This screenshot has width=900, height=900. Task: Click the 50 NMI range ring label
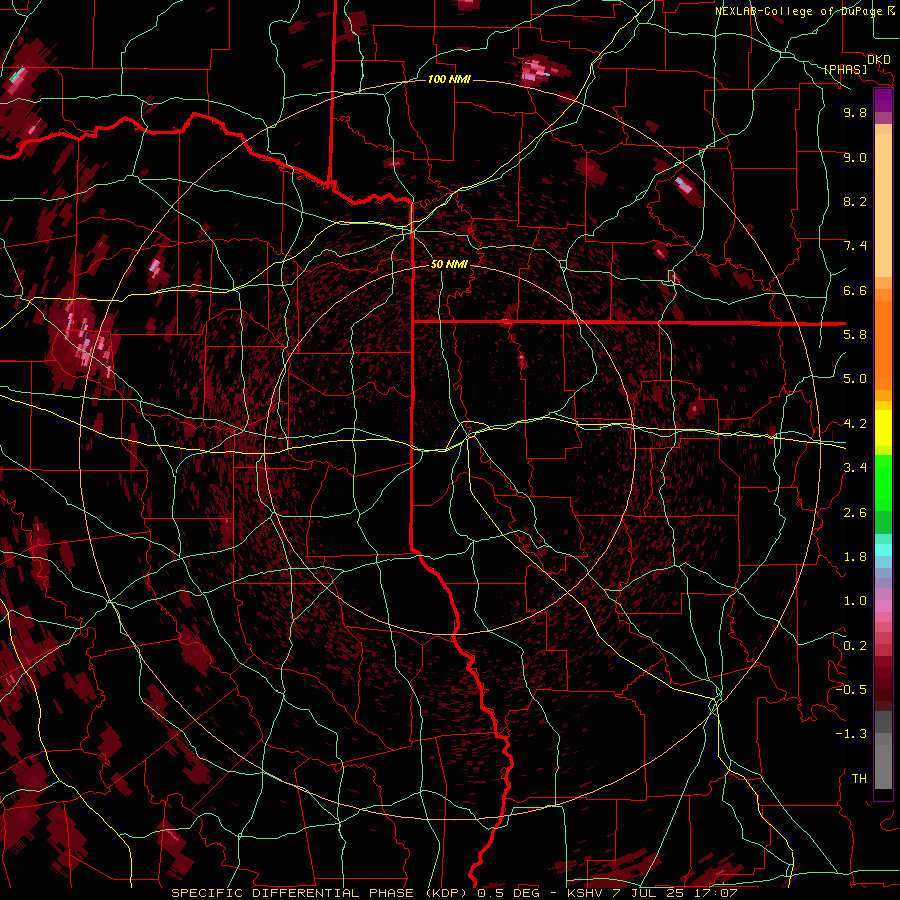pos(449,264)
